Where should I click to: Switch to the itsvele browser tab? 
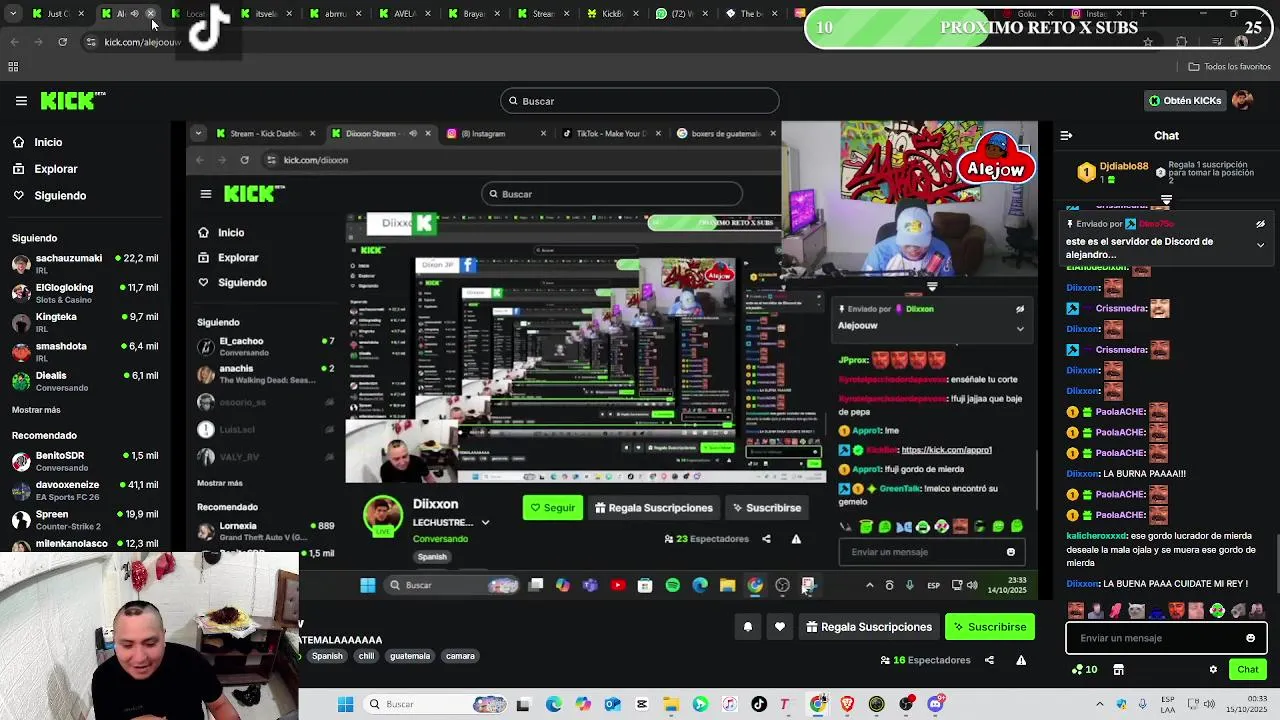[x=266, y=14]
